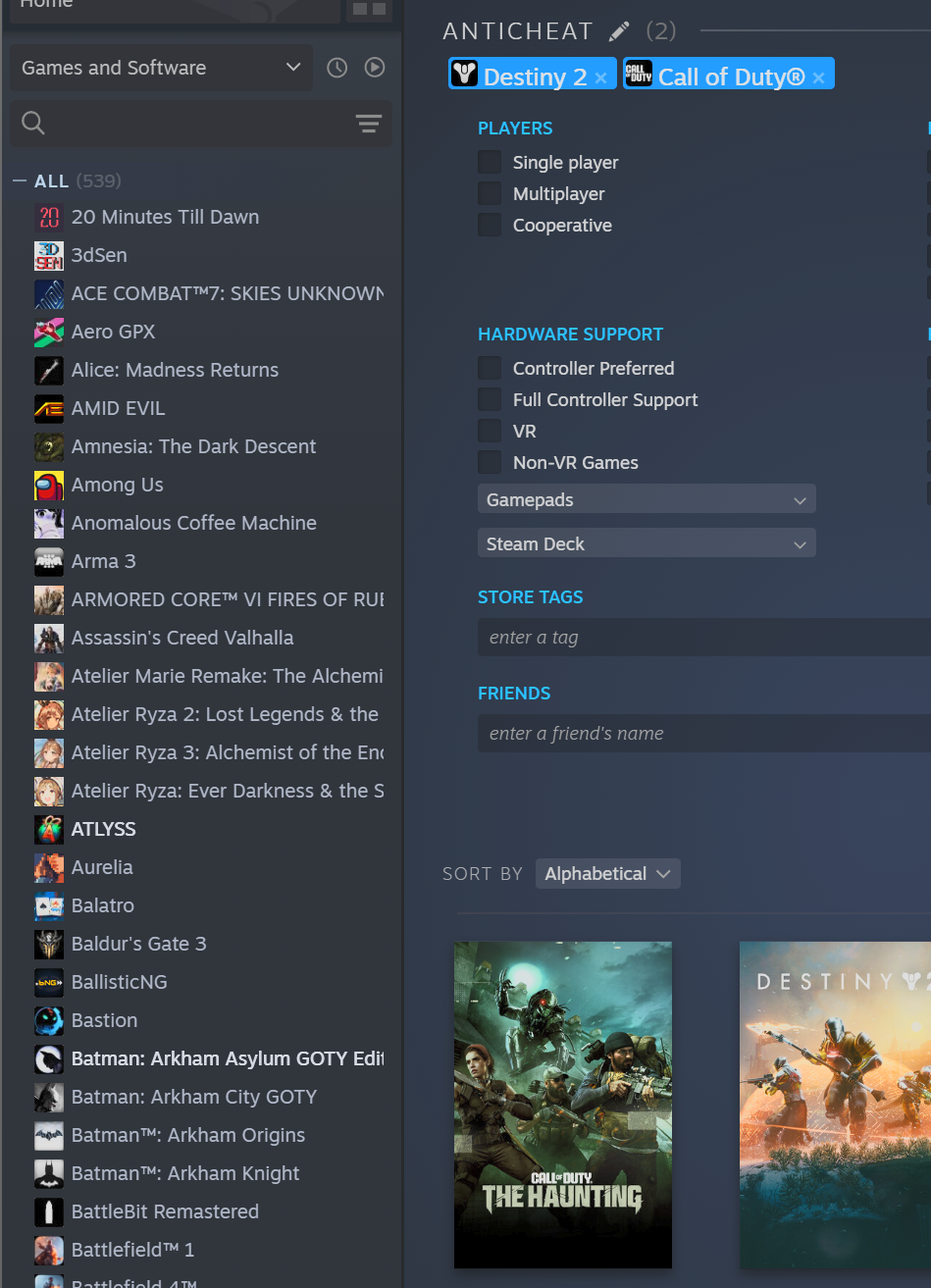The width and height of the screenshot is (931, 1288).
Task: Toggle the VR checkbox
Action: tap(490, 431)
